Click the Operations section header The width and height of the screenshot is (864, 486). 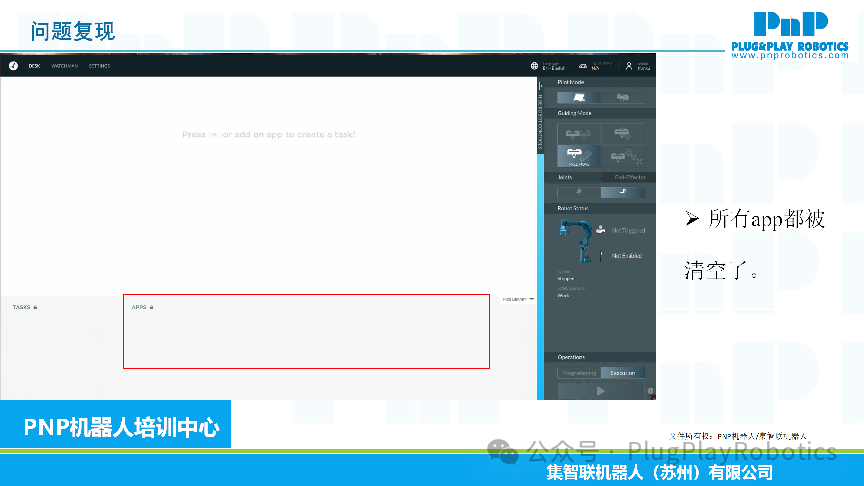[571, 357]
